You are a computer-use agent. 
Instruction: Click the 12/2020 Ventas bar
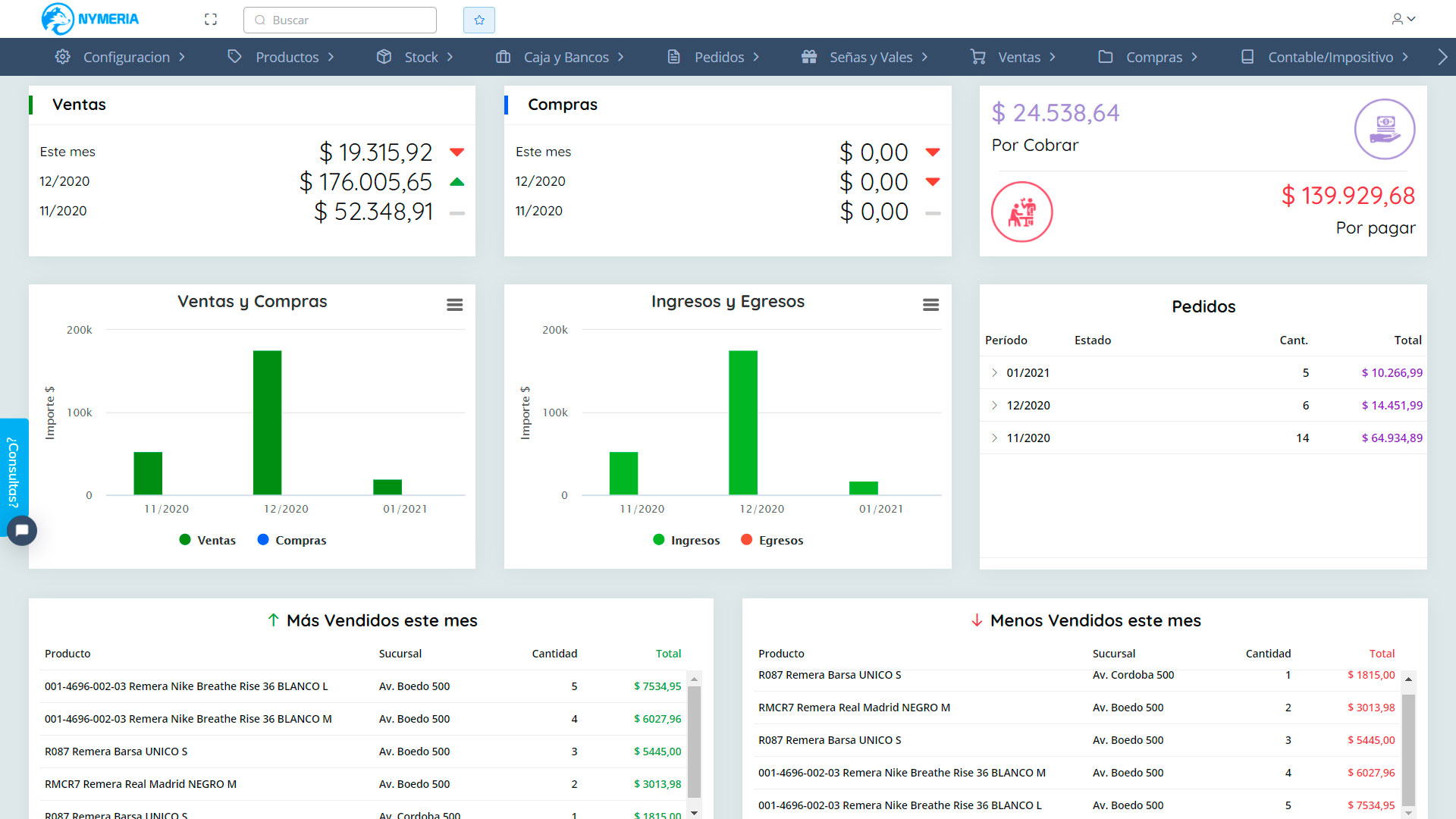point(267,422)
